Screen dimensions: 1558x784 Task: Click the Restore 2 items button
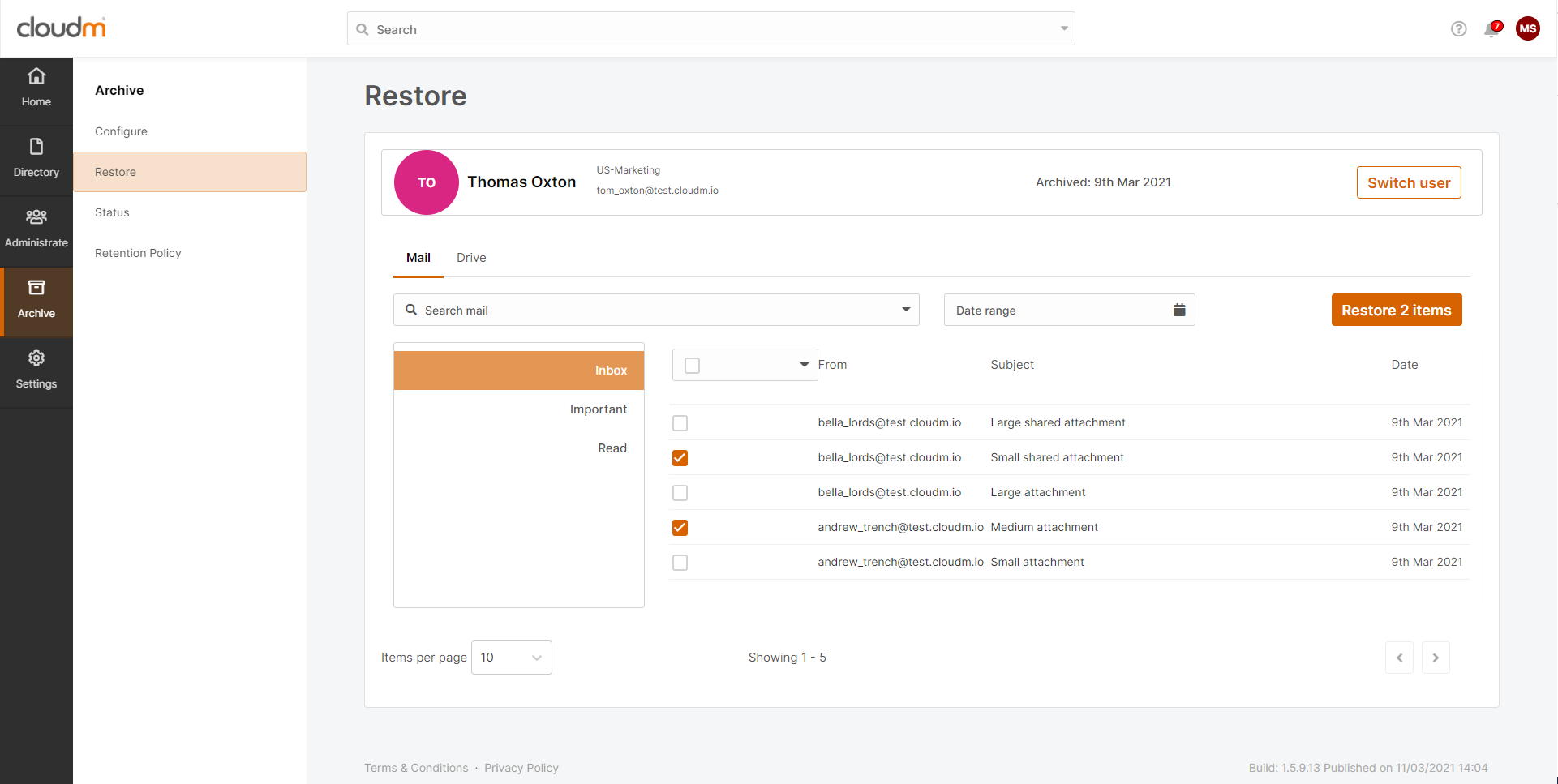tap(1396, 310)
